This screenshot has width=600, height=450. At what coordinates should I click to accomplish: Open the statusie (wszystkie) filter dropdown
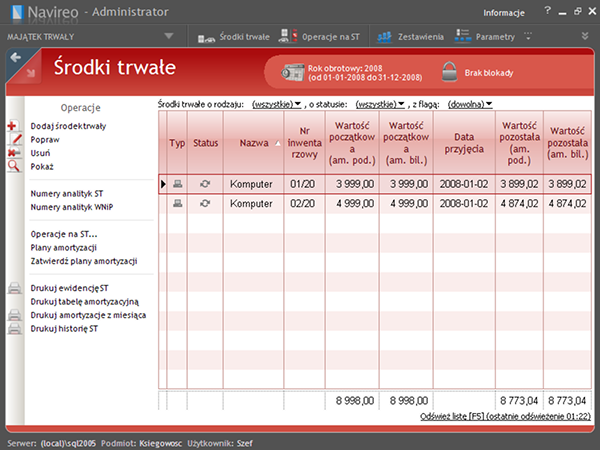pos(380,103)
